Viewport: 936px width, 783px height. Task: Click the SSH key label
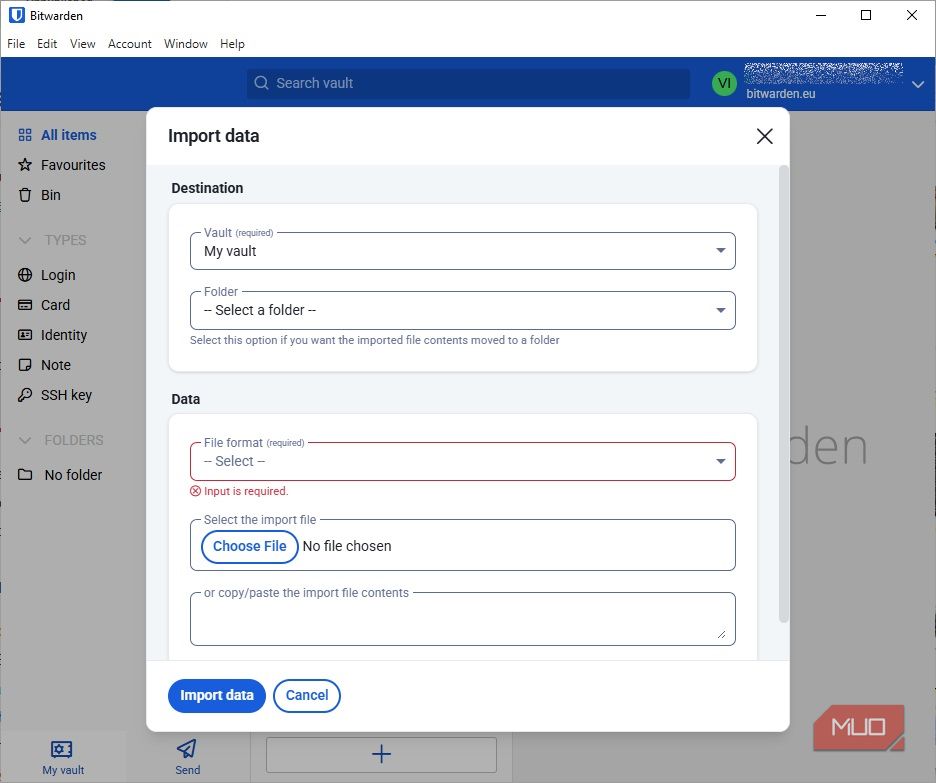click(66, 395)
